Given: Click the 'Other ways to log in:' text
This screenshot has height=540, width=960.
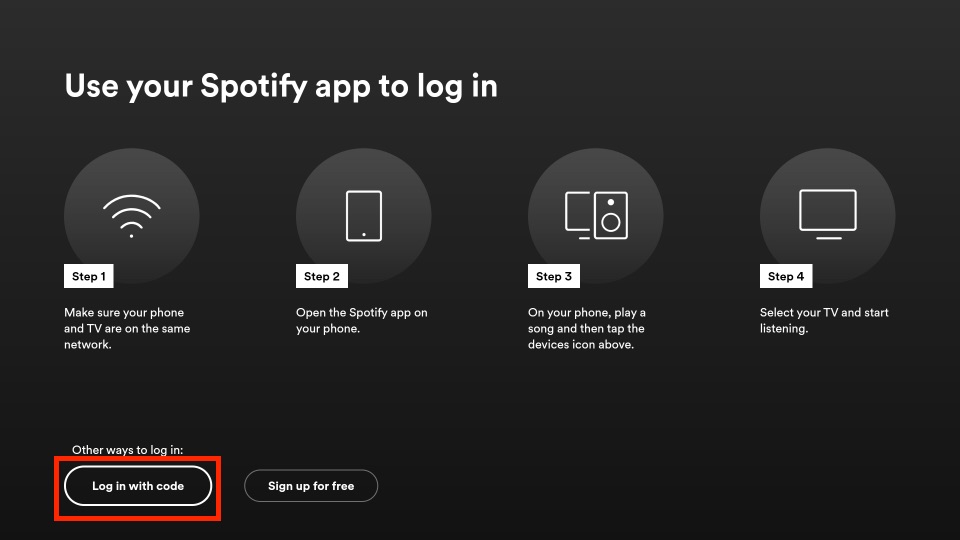Looking at the screenshot, I should (127, 449).
